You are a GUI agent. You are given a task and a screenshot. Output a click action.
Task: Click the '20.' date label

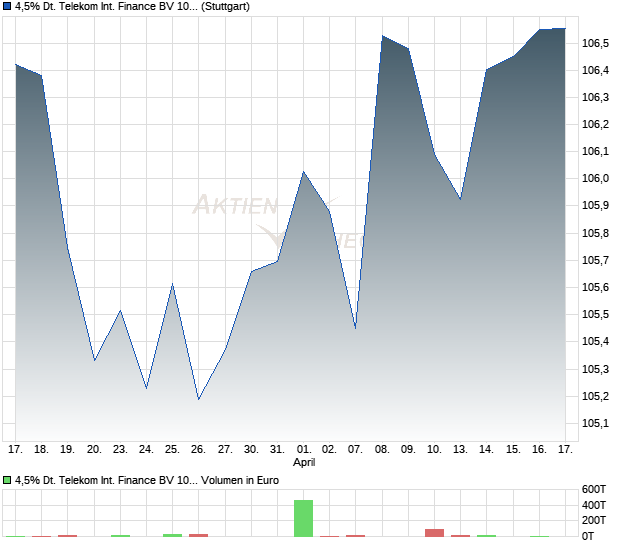pos(94,450)
